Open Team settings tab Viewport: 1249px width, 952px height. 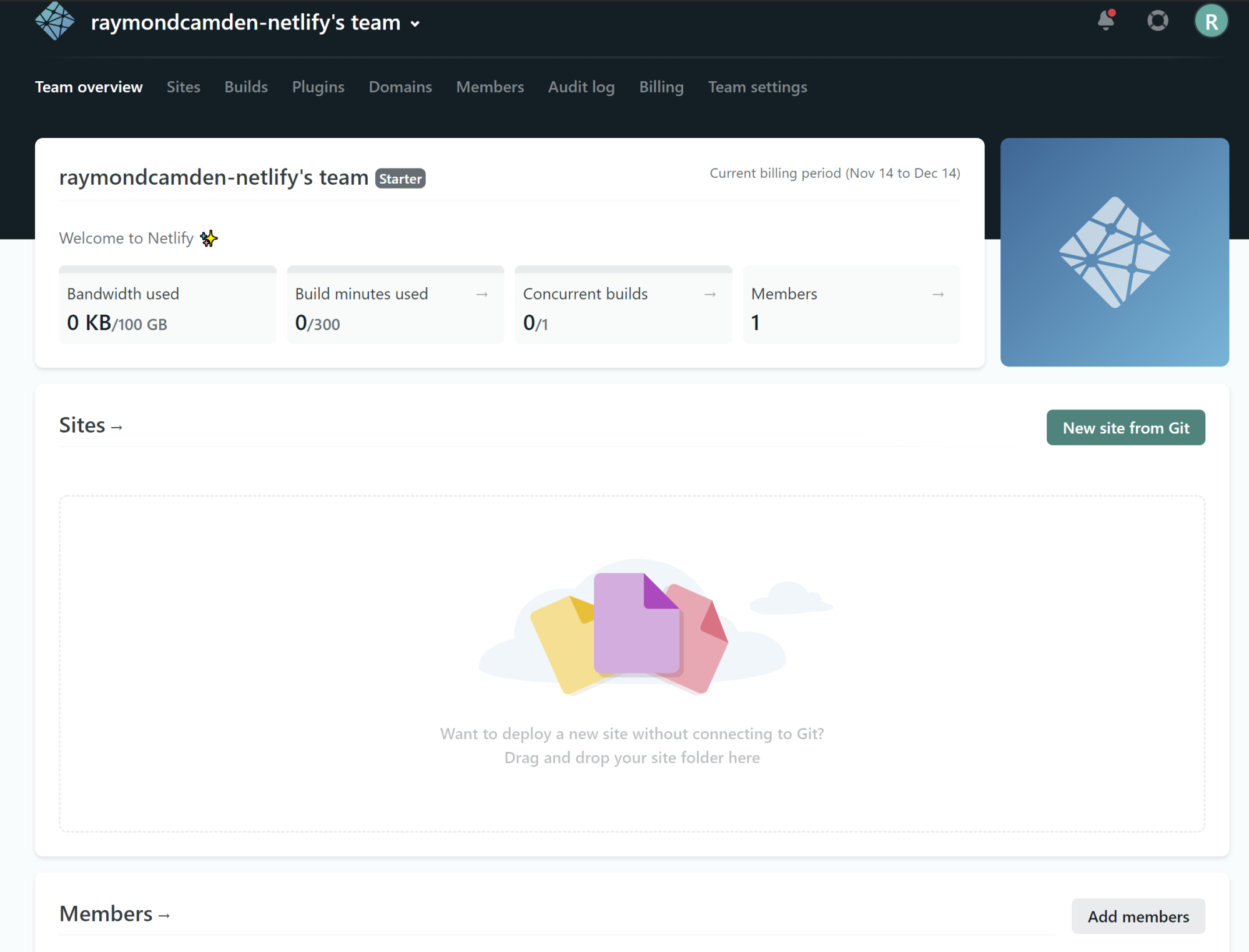tap(757, 87)
